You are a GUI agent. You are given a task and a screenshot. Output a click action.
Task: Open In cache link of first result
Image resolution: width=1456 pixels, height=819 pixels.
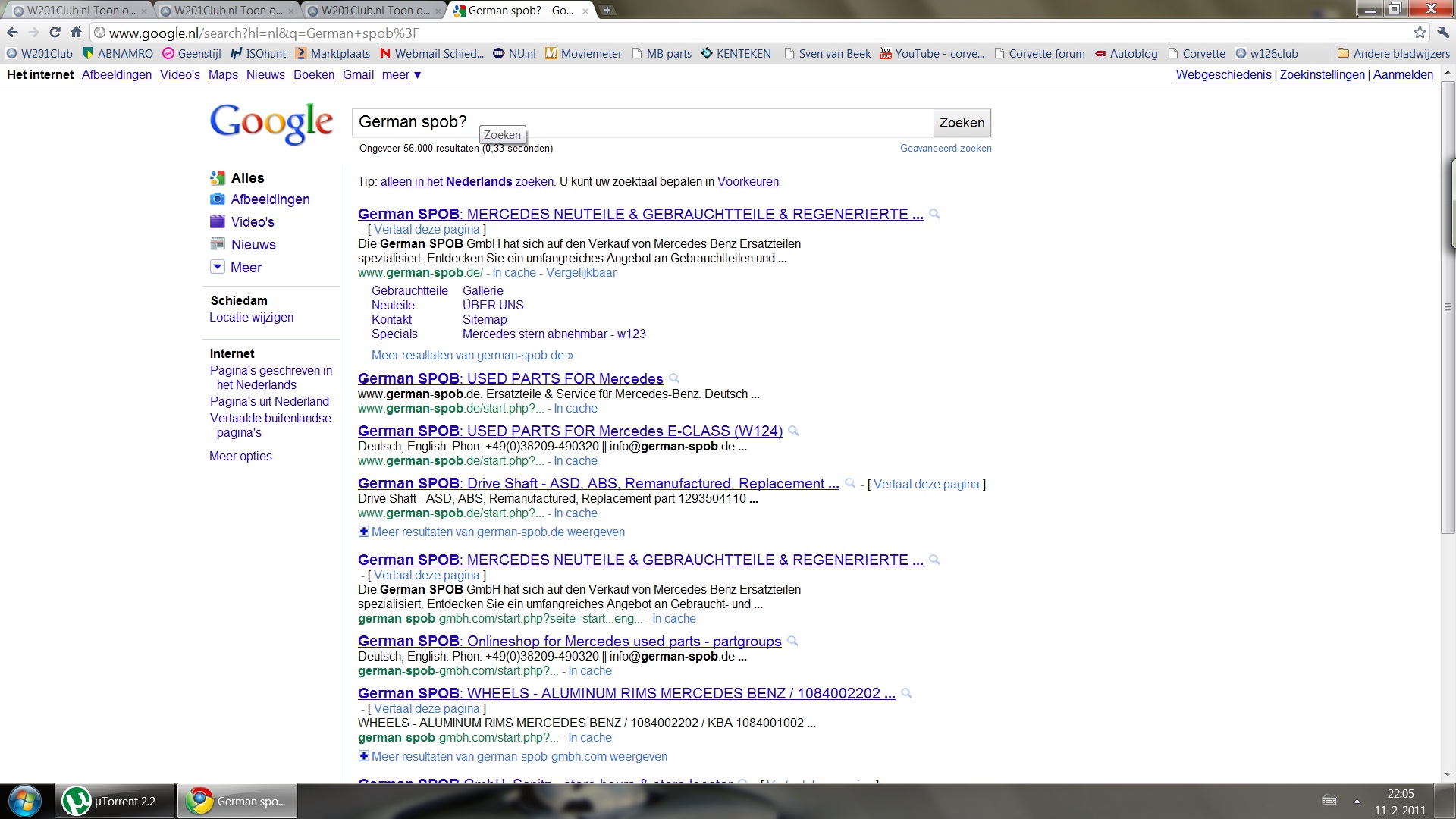[514, 272]
